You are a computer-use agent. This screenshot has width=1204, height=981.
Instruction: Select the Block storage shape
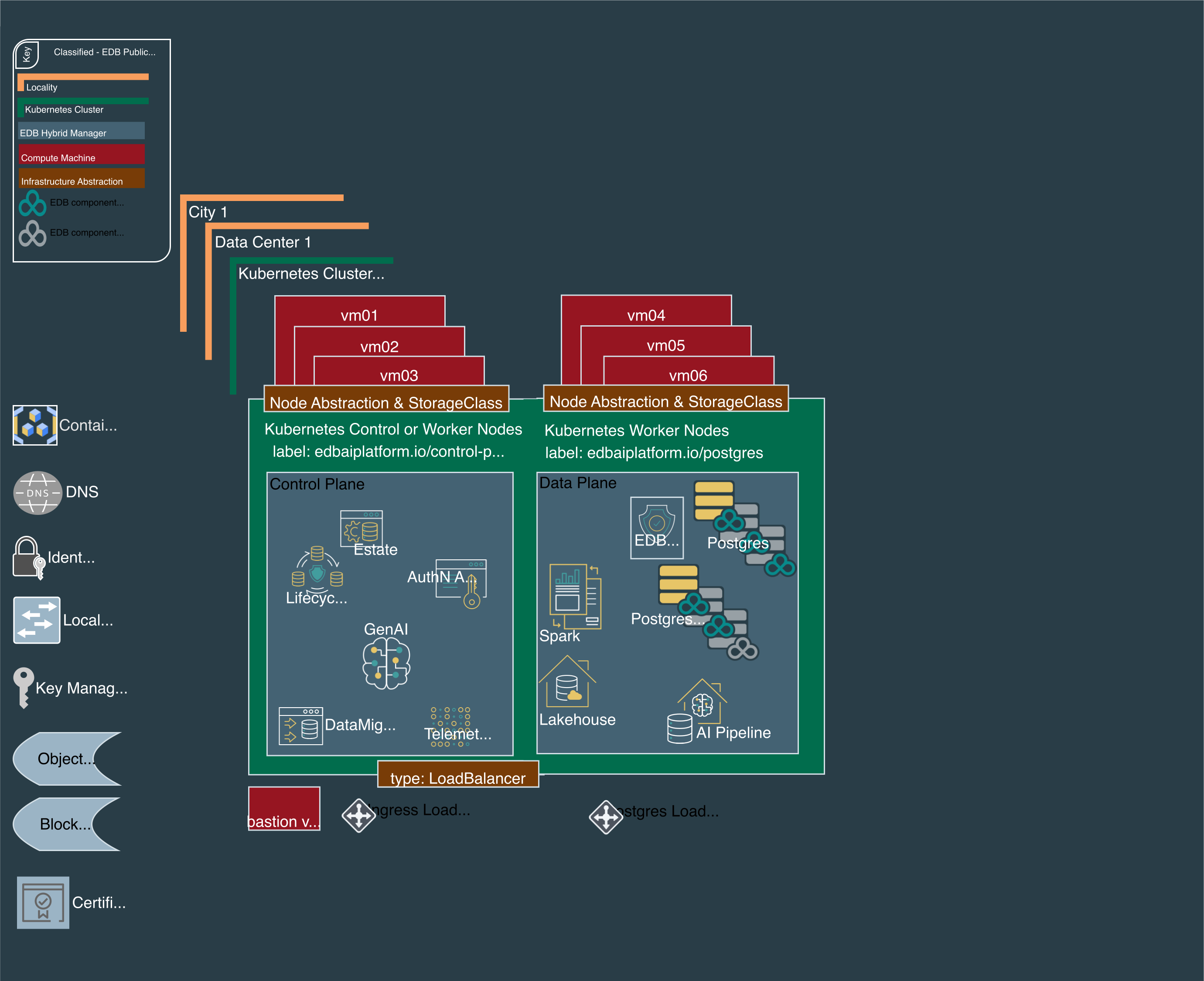67,824
